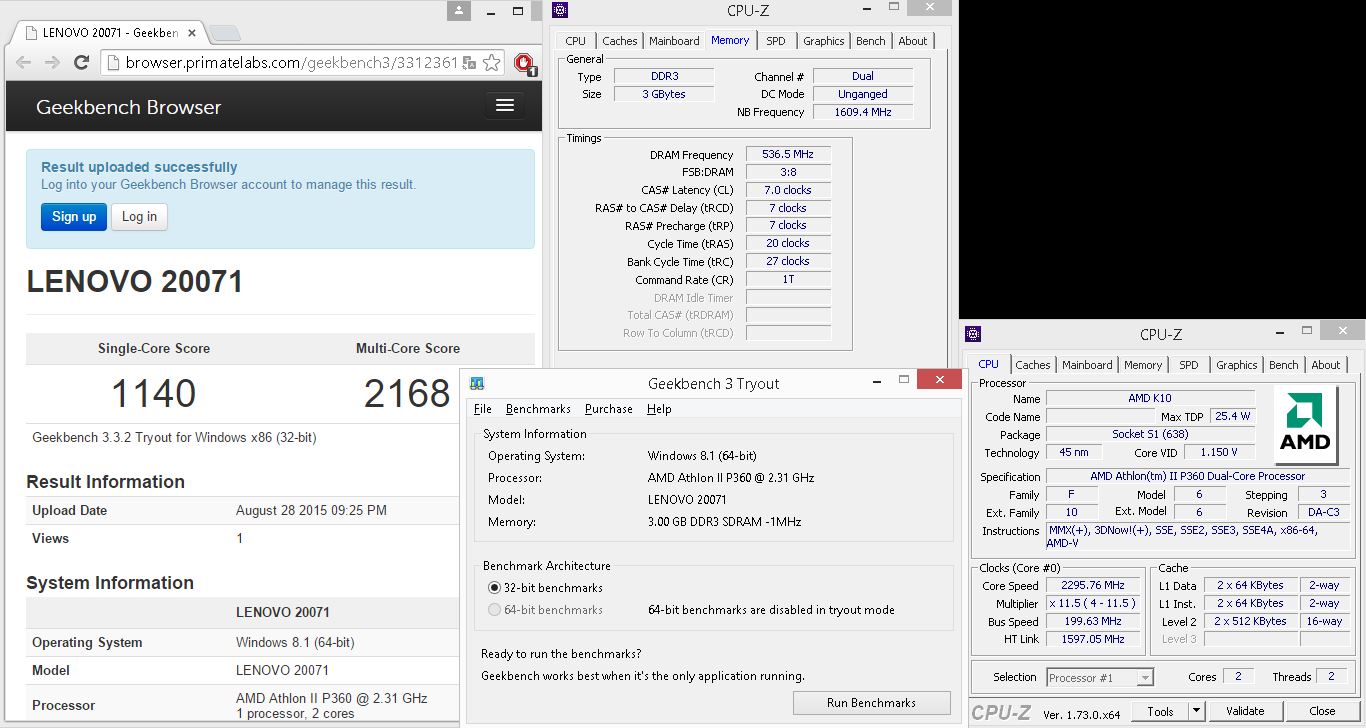The width and height of the screenshot is (1366, 728).
Task: Start the test with Run Benchmarks
Action: pos(871,703)
